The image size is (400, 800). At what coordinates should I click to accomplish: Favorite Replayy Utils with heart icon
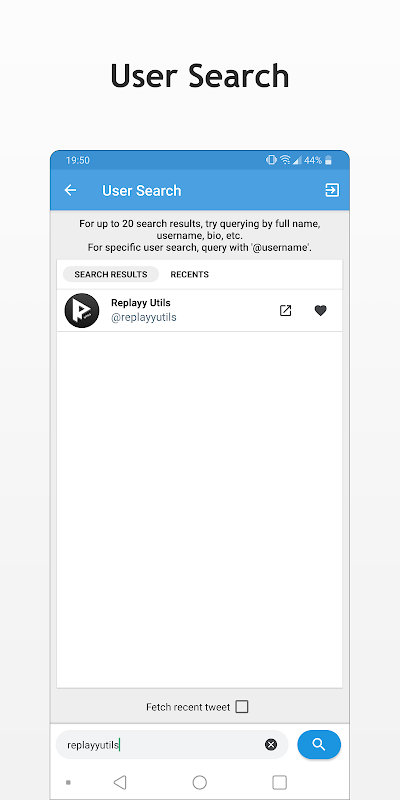pos(320,310)
